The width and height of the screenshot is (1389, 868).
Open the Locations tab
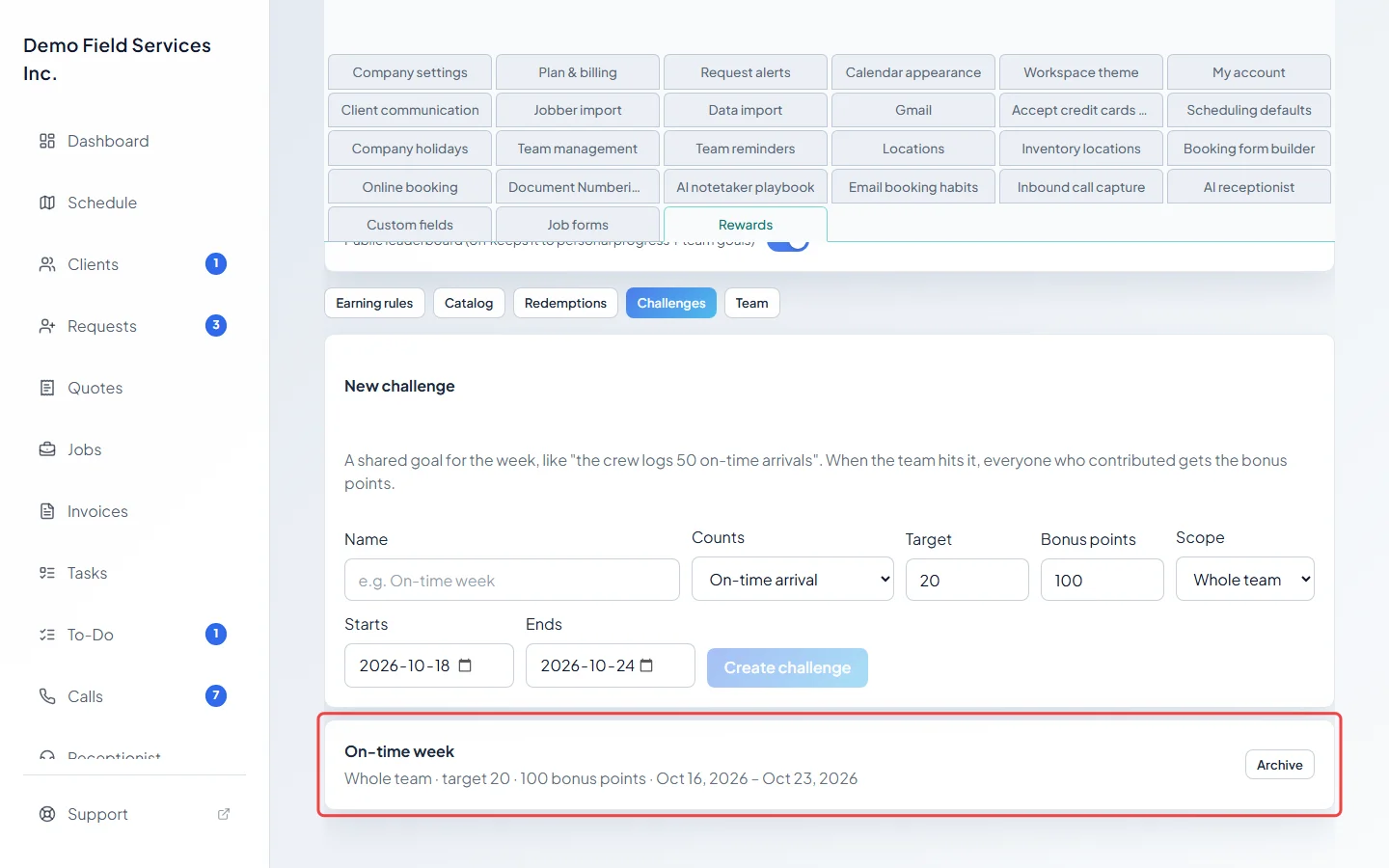pos(913,149)
